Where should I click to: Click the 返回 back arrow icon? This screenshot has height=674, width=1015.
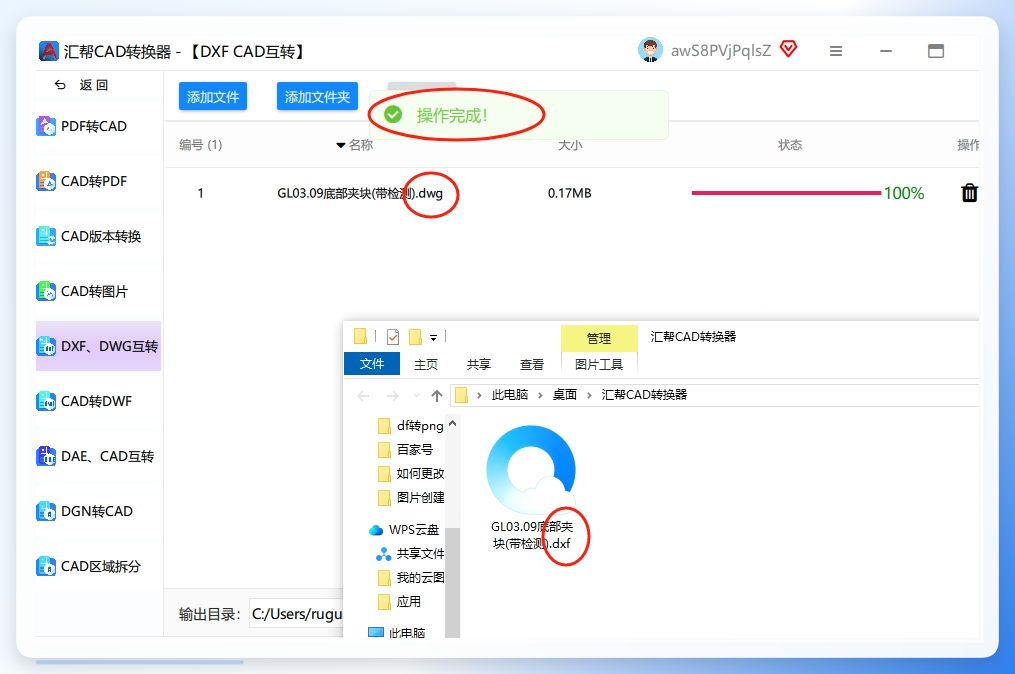point(60,85)
